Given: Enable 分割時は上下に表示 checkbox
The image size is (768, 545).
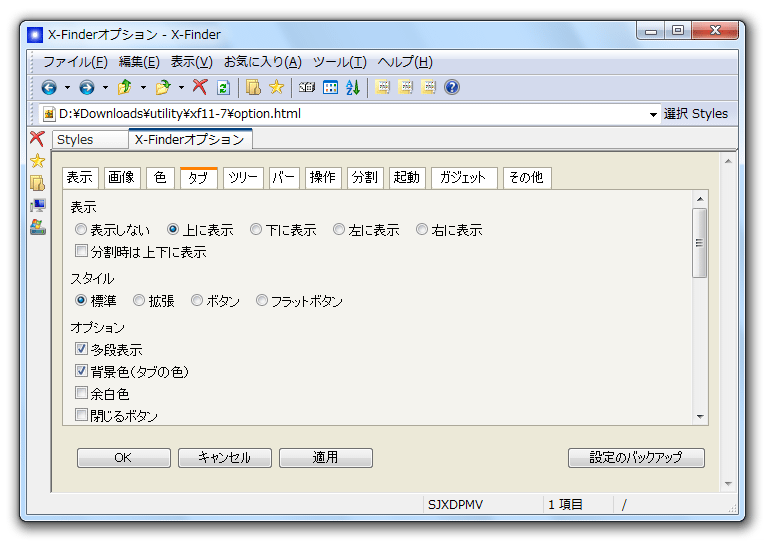Looking at the screenshot, I should (x=81, y=251).
